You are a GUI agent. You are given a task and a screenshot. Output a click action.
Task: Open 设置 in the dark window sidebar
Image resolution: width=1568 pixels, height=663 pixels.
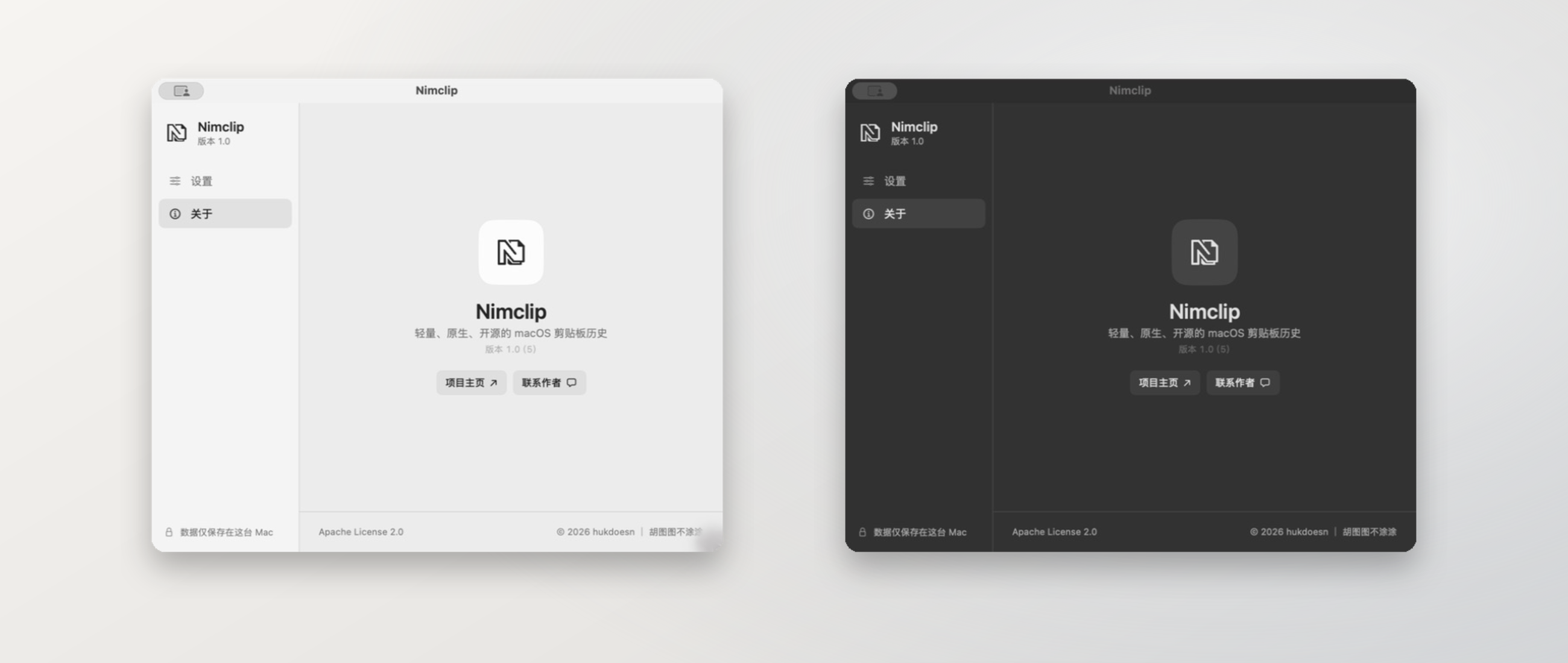point(918,181)
